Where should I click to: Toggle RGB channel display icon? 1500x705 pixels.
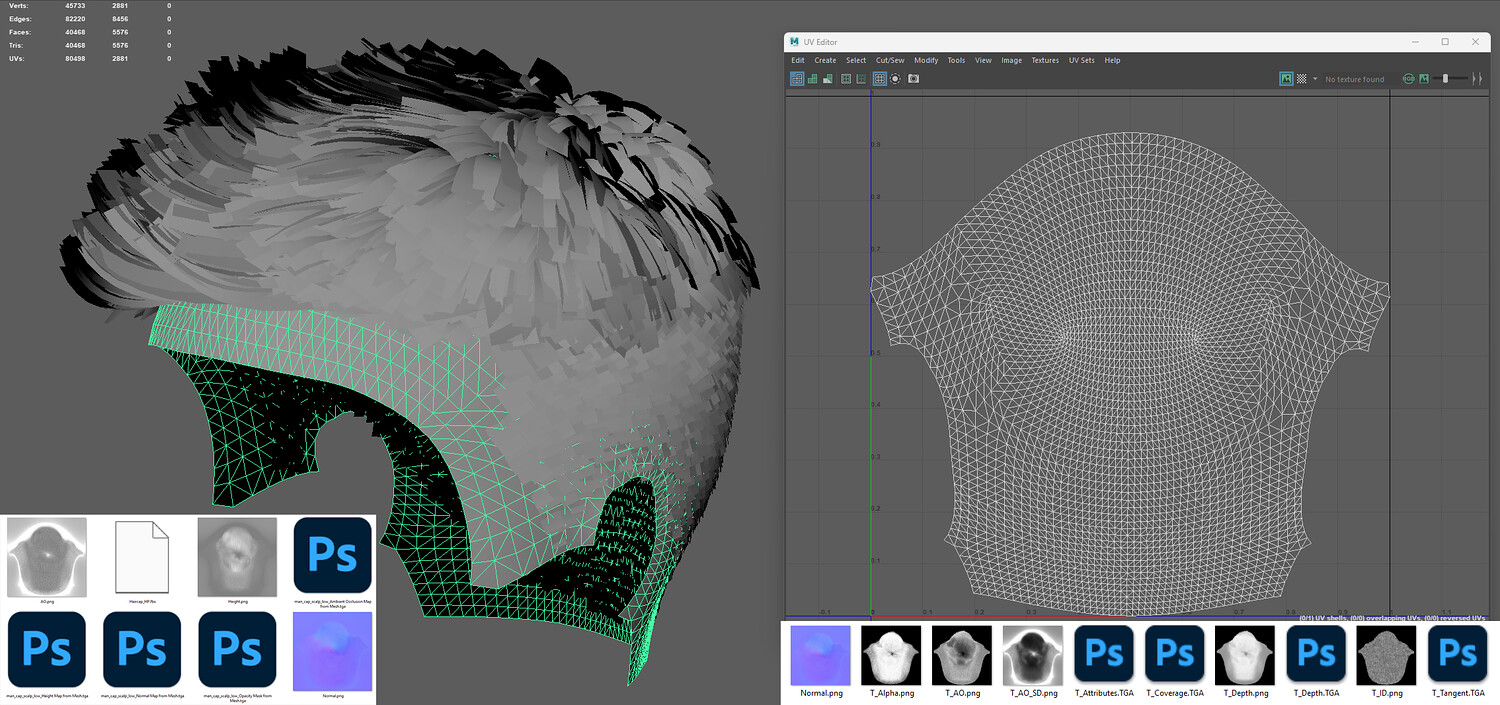(1408, 78)
